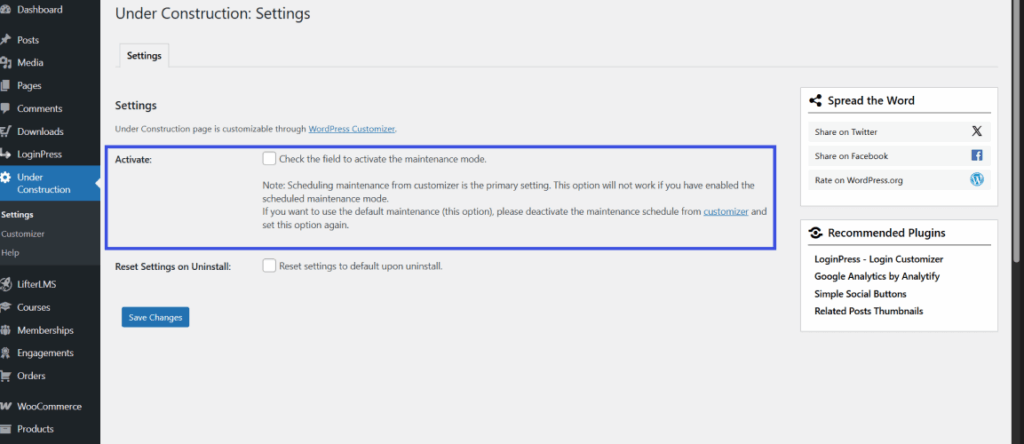Viewport: 1024px width, 444px height.
Task: Open Related Posts Thumbnails link
Action: click(x=869, y=311)
